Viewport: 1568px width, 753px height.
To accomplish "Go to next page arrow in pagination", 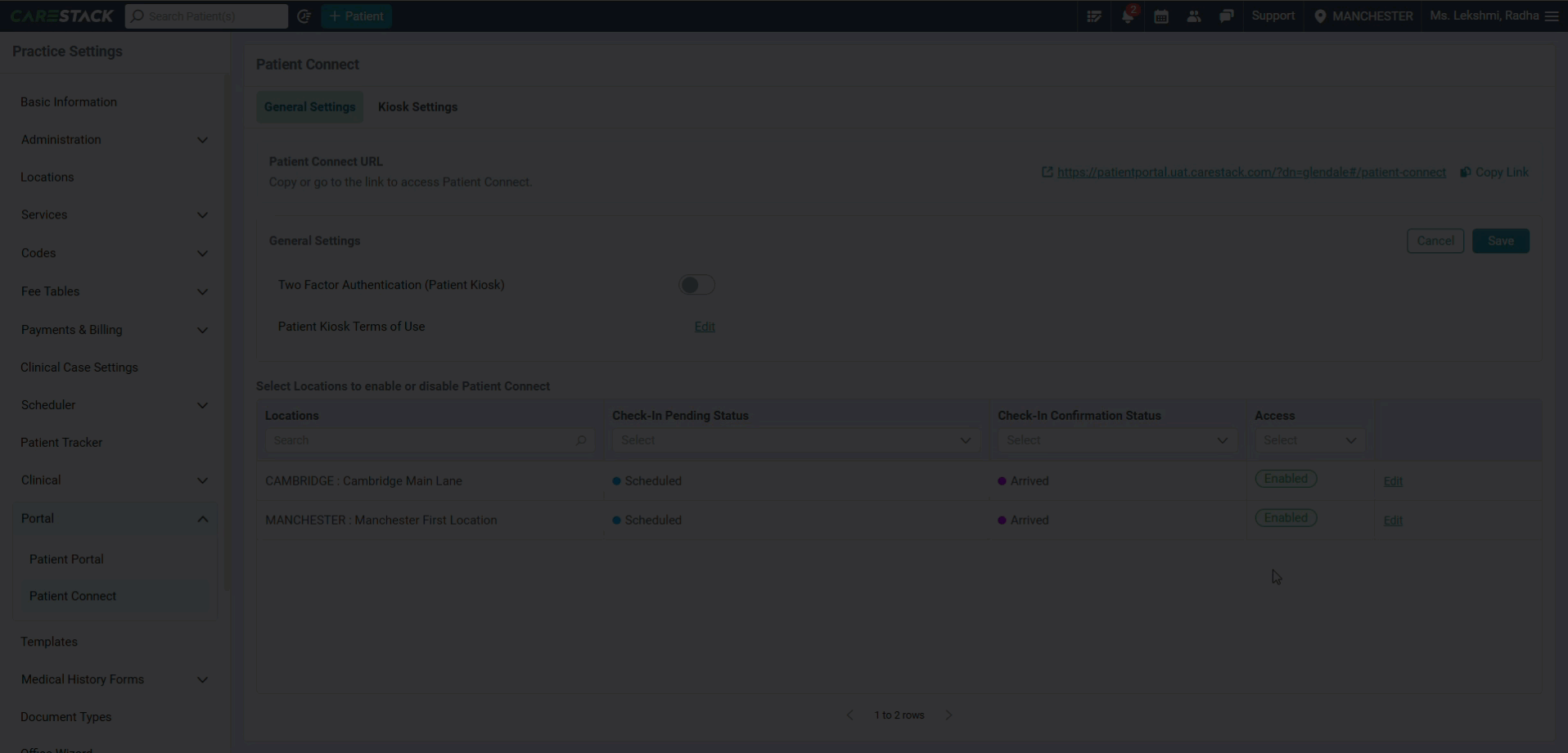I will click(x=948, y=715).
